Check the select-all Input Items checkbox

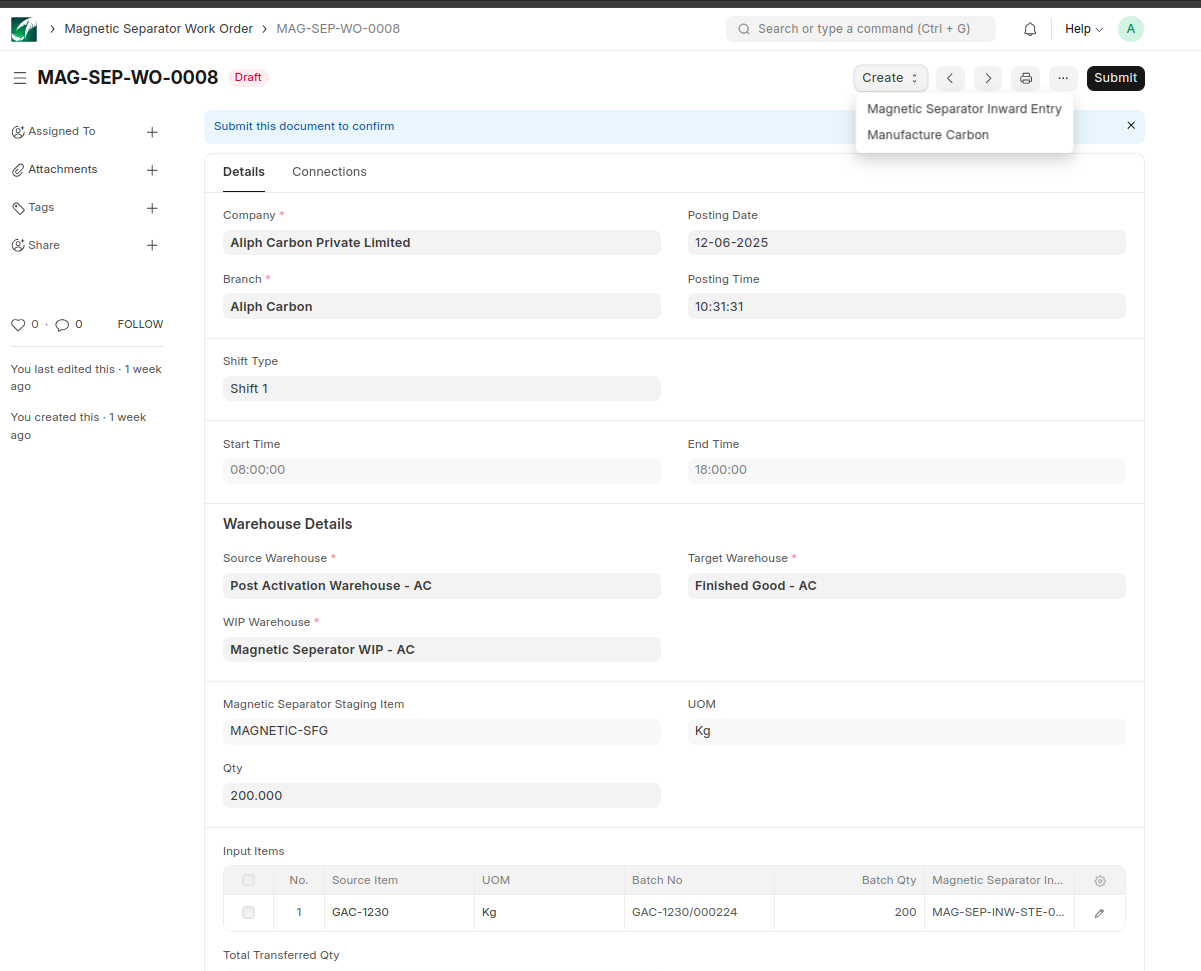click(x=248, y=880)
